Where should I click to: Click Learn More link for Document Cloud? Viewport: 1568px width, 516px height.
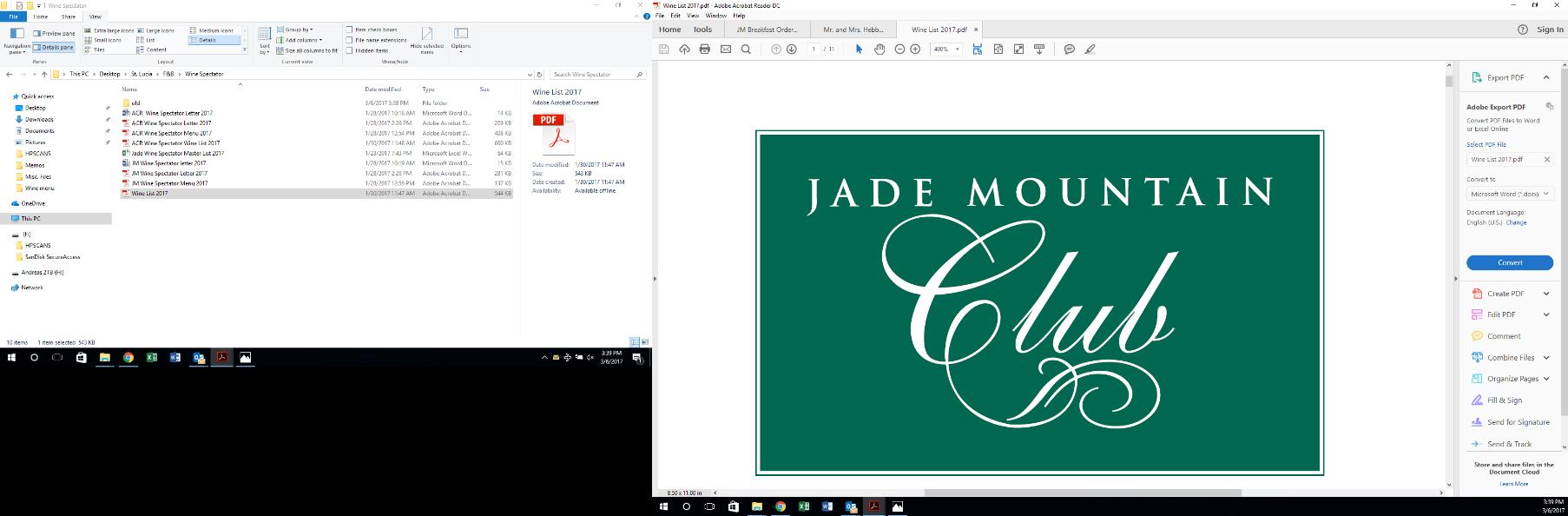point(1513,484)
